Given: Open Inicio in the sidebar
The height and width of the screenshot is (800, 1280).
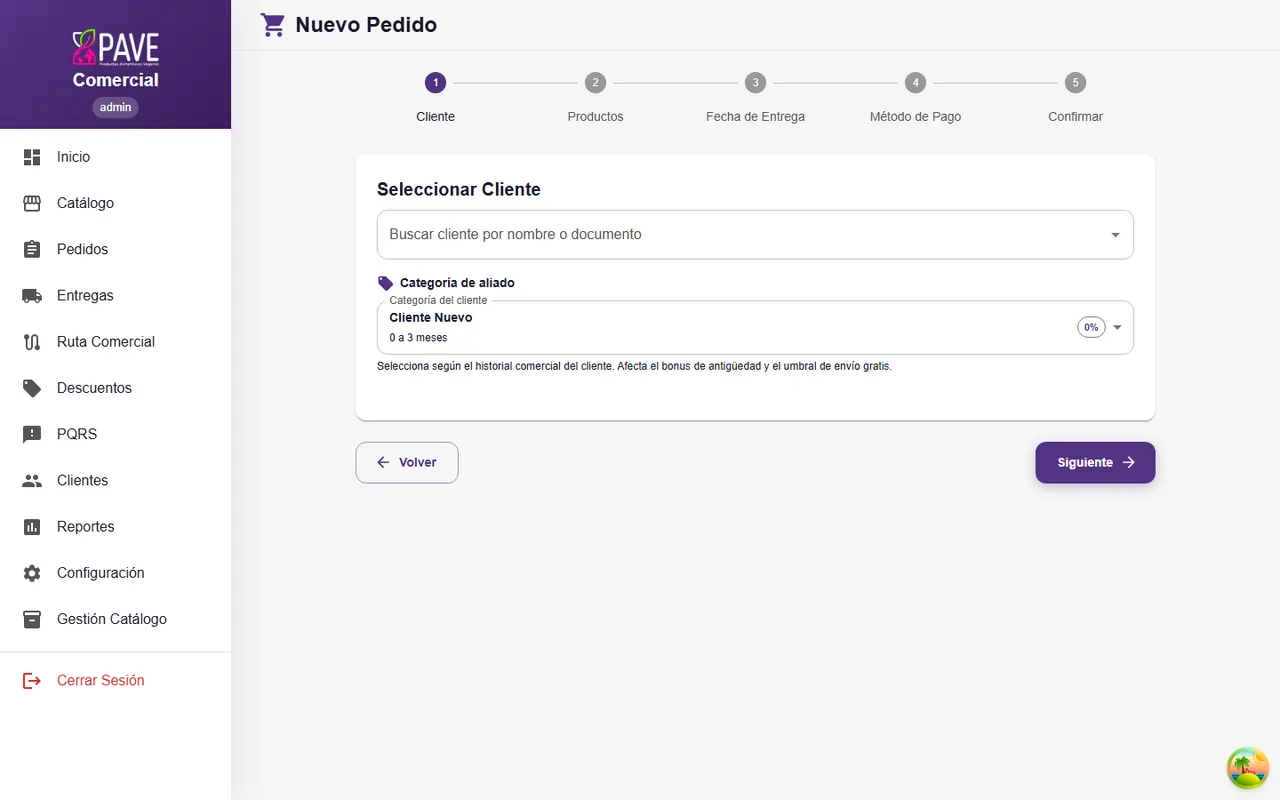Looking at the screenshot, I should pyautogui.click(x=115, y=157).
